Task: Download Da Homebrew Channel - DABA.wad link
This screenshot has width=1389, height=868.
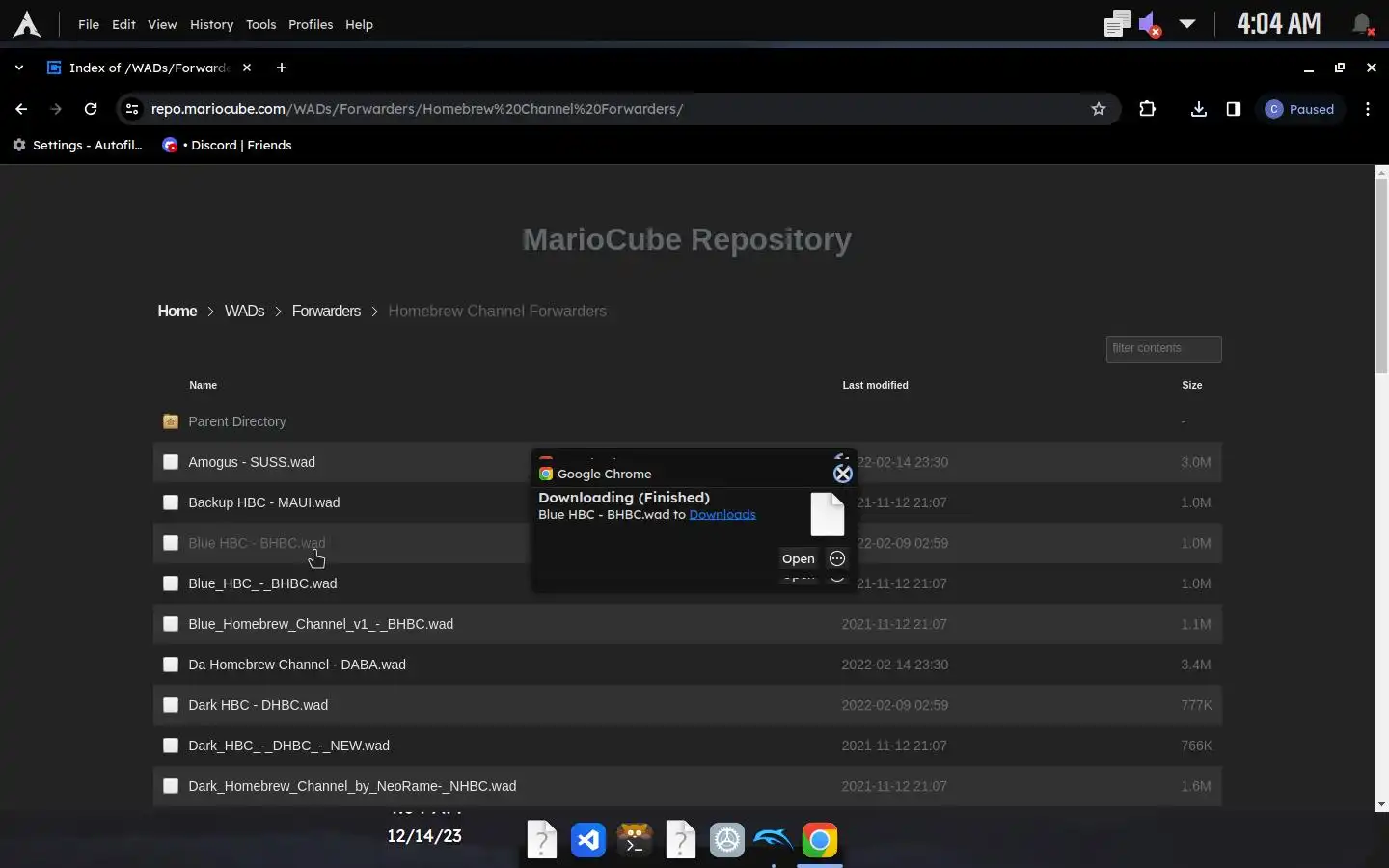Action: (x=297, y=665)
